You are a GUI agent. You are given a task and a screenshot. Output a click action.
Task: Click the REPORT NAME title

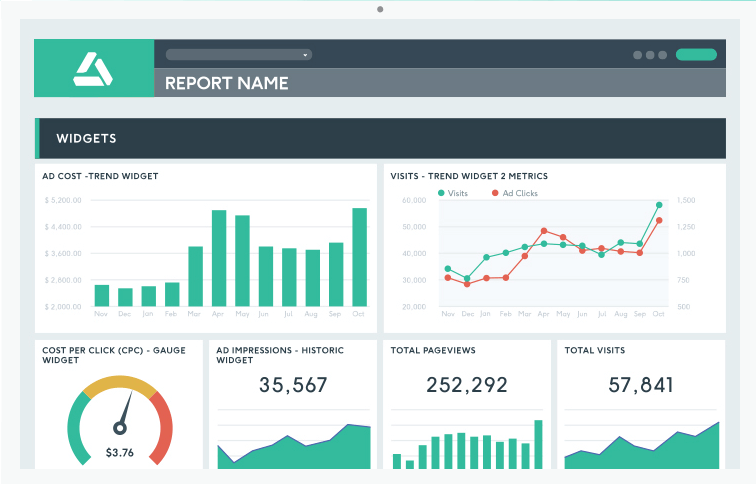coord(226,83)
